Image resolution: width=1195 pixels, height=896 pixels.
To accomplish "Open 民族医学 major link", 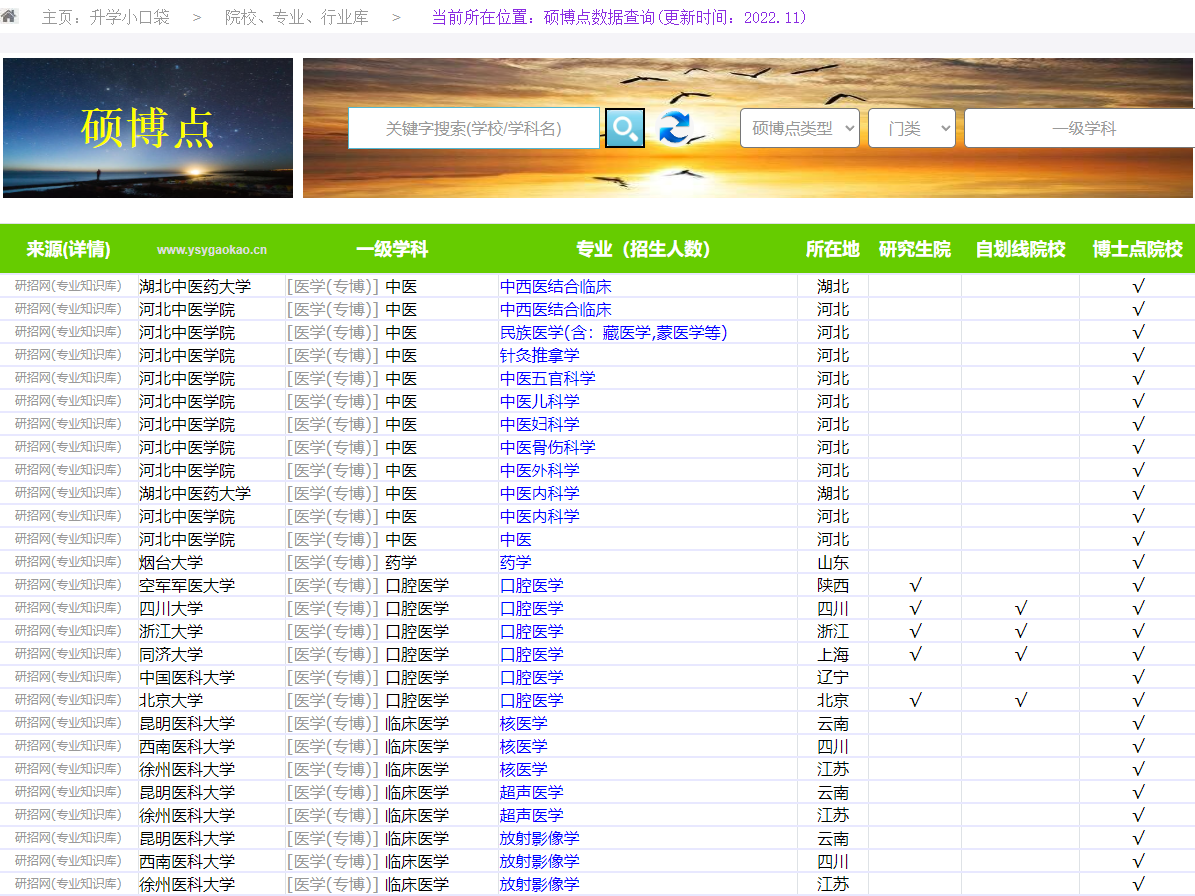I will [x=613, y=333].
